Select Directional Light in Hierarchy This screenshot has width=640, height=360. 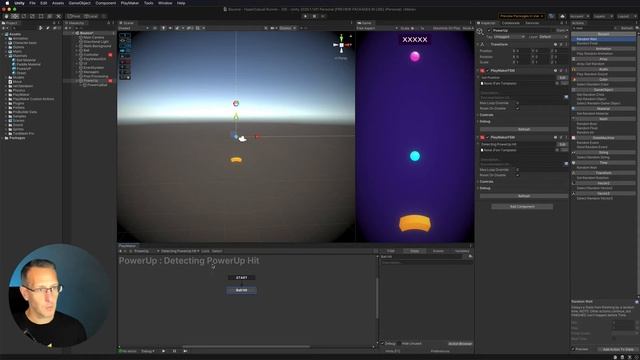coord(96,42)
